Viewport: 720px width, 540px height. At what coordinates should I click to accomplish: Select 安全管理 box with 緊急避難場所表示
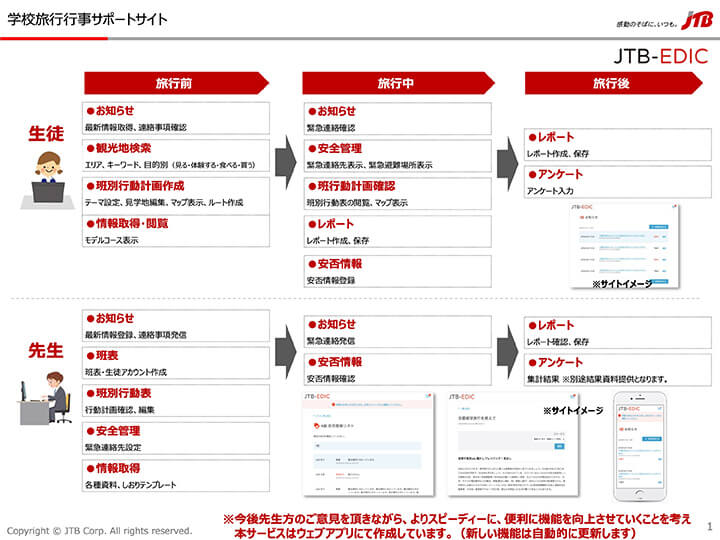398,156
